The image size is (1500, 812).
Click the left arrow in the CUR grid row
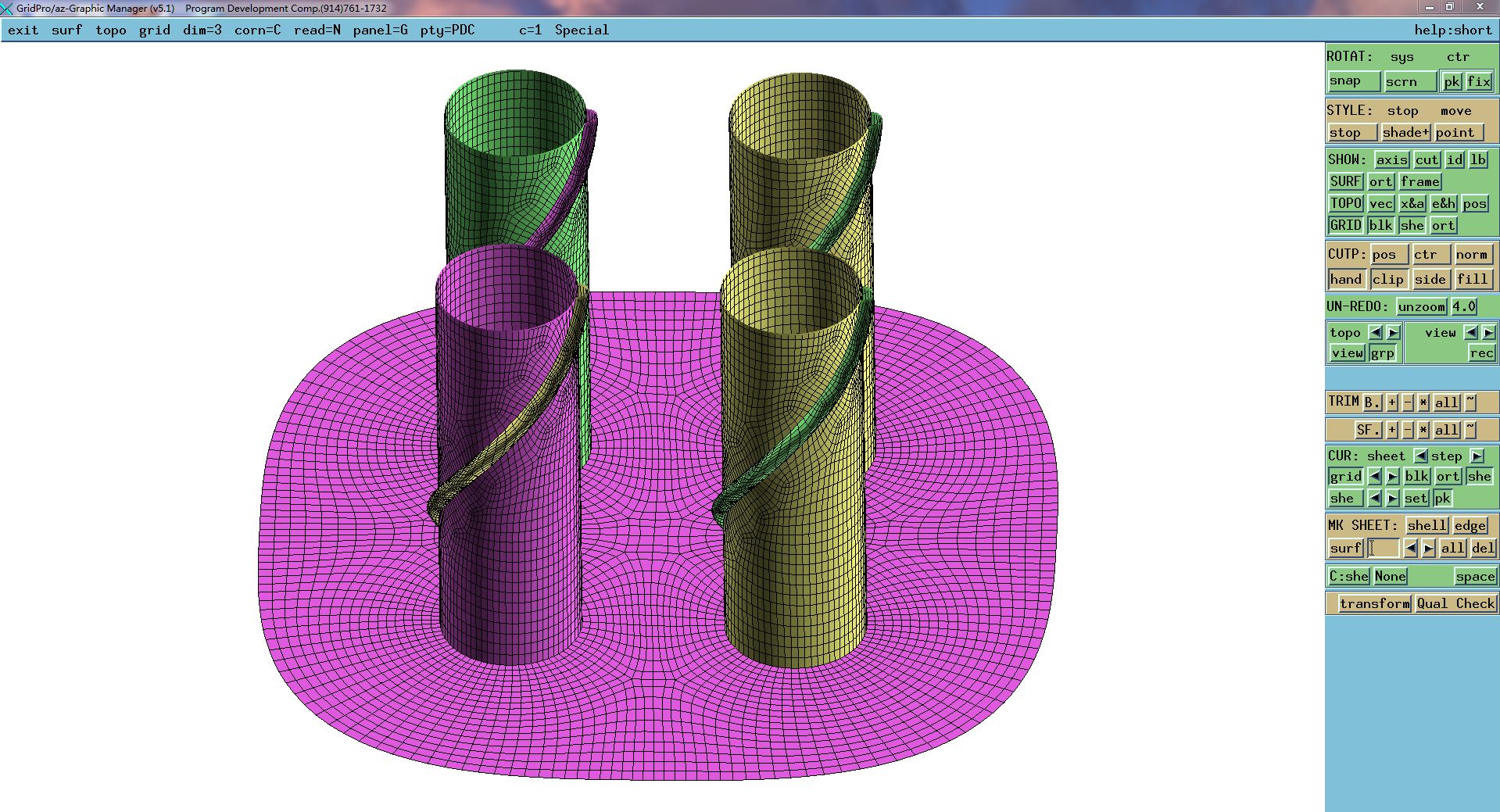point(1375,476)
